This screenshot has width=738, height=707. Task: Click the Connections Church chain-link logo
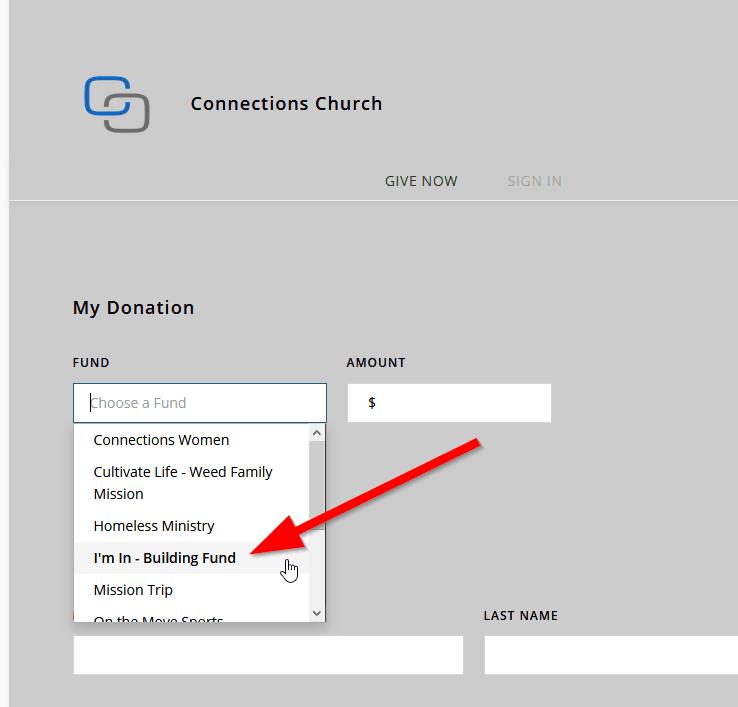click(117, 104)
